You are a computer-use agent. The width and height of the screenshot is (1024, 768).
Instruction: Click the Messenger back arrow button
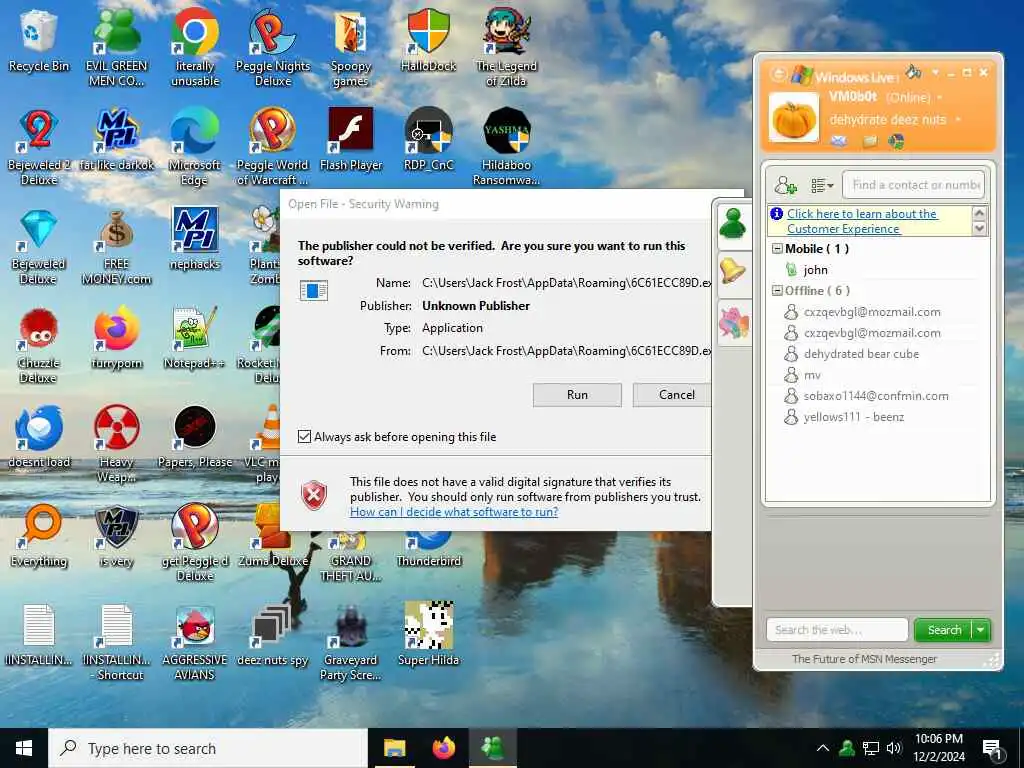pos(778,74)
